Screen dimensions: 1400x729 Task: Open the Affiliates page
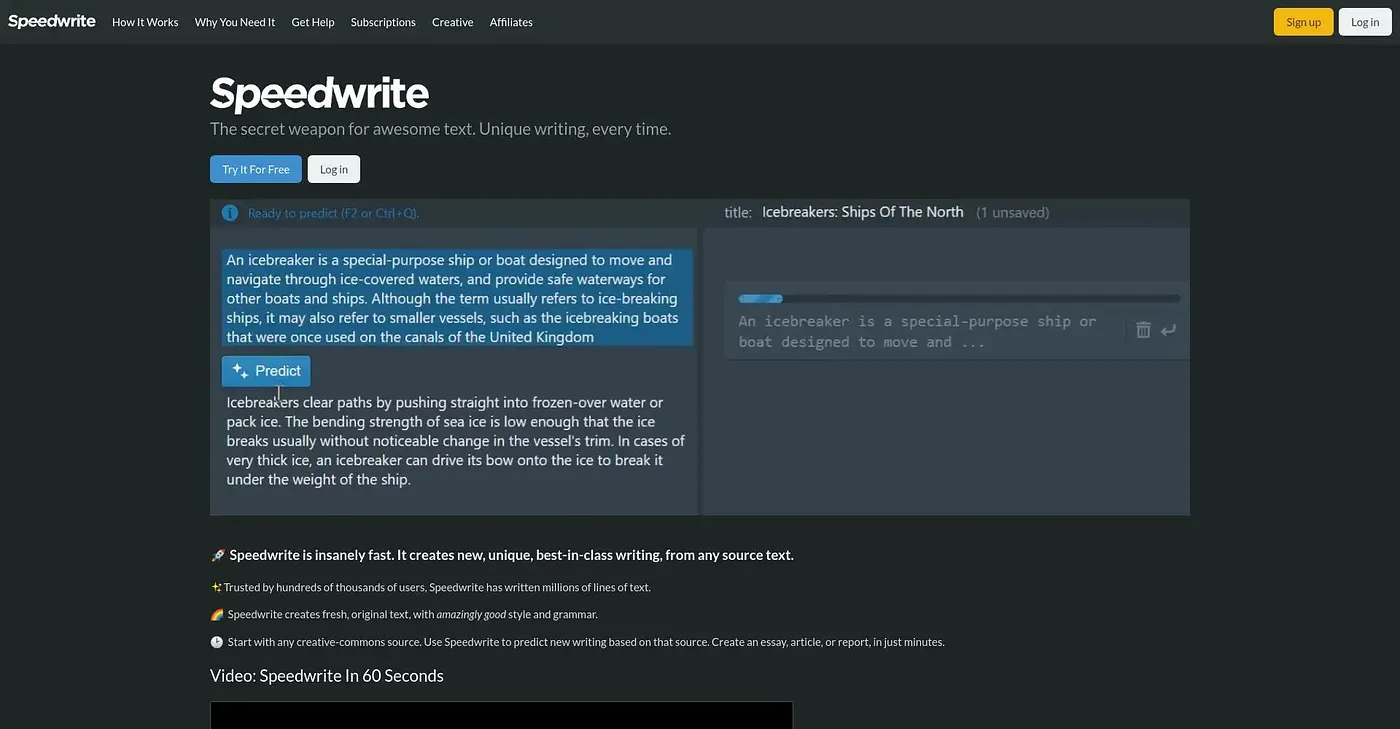pos(511,22)
